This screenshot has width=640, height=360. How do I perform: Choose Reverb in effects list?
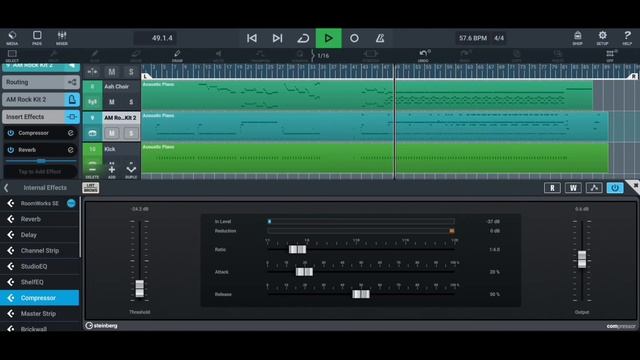click(40, 219)
